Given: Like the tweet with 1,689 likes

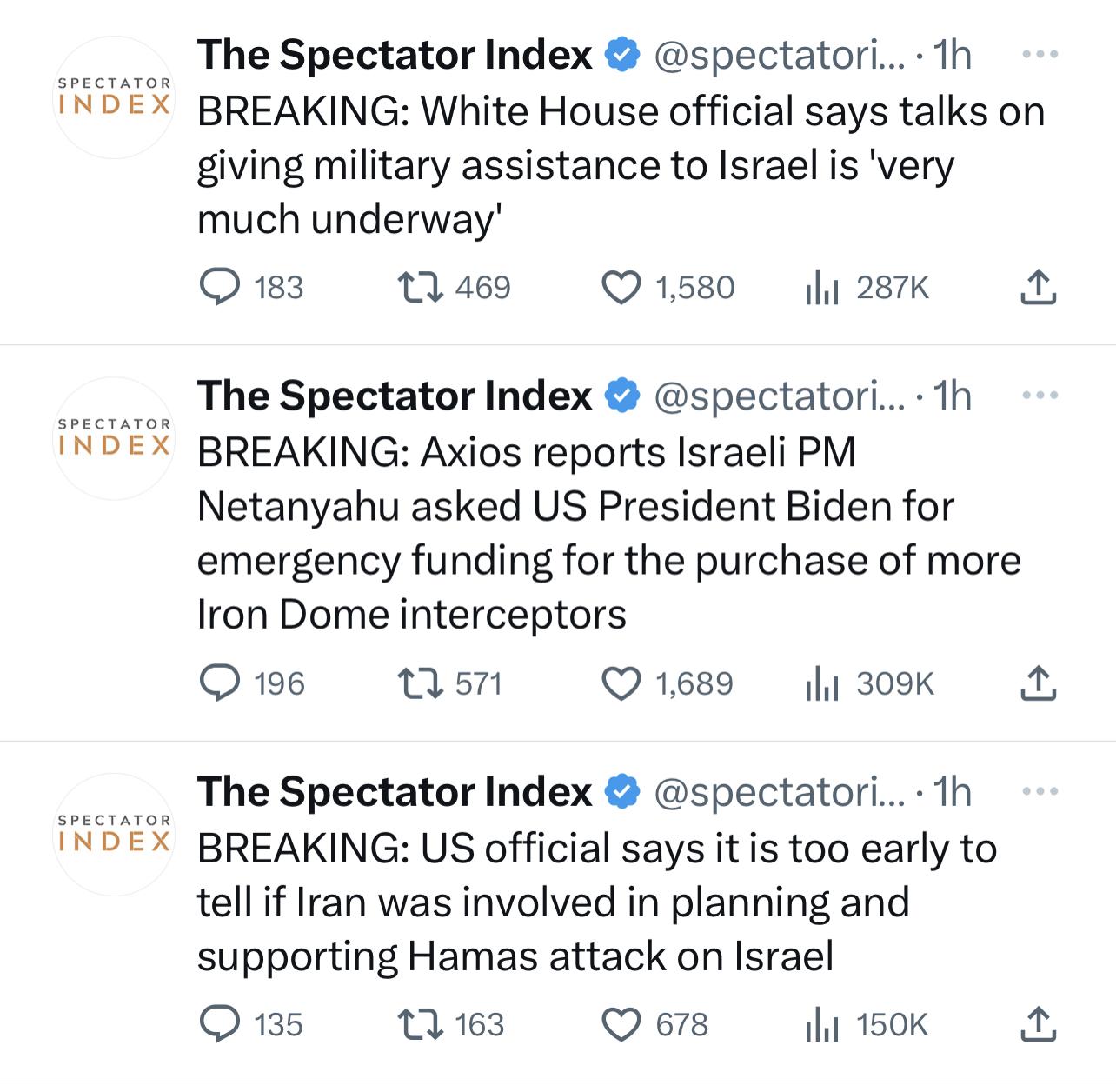Looking at the screenshot, I should tap(621, 683).
